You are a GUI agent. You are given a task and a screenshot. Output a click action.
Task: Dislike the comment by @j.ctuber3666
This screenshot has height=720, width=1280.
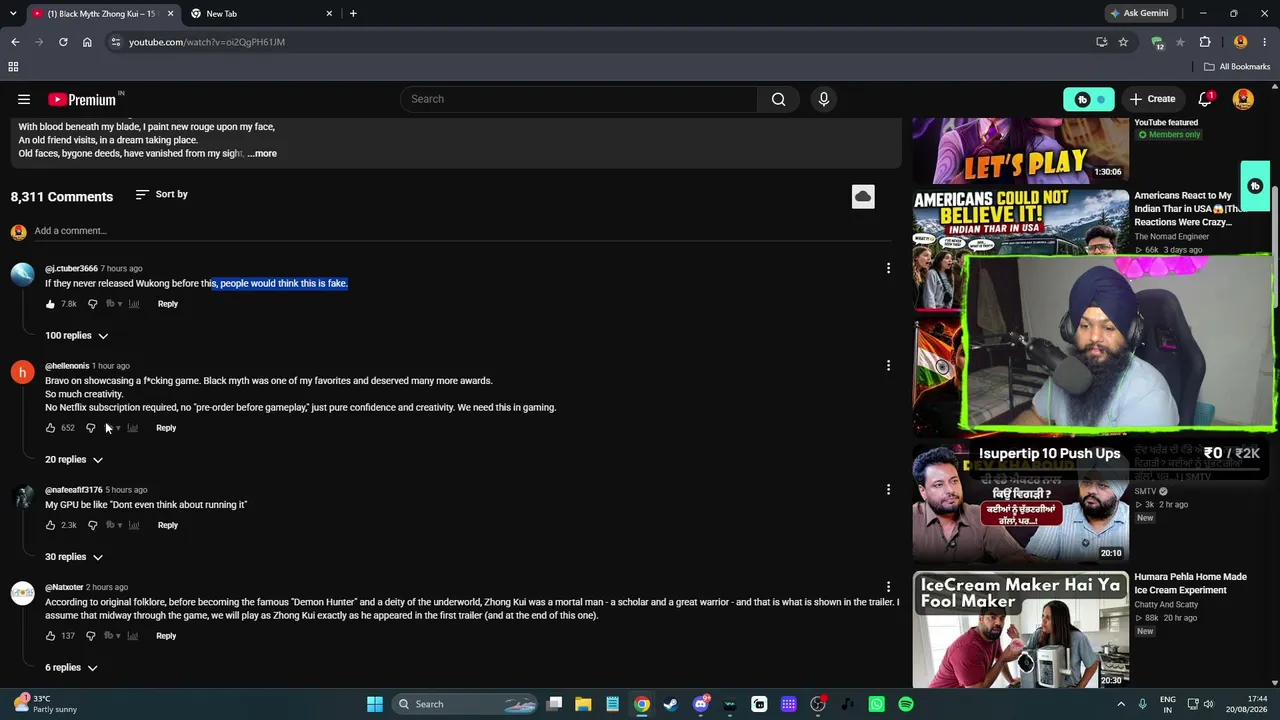[92, 304]
